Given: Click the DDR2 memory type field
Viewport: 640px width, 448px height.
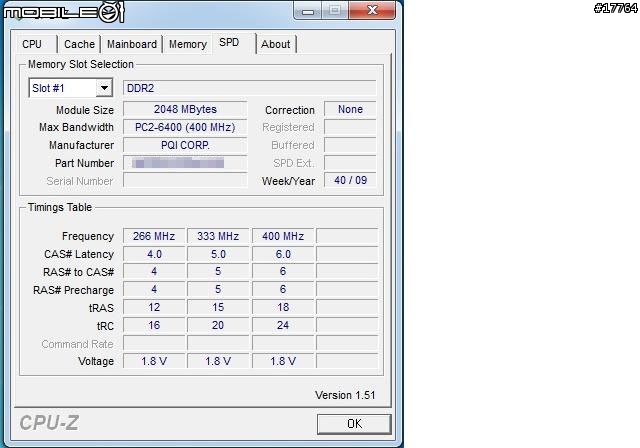Looking at the screenshot, I should [x=250, y=88].
